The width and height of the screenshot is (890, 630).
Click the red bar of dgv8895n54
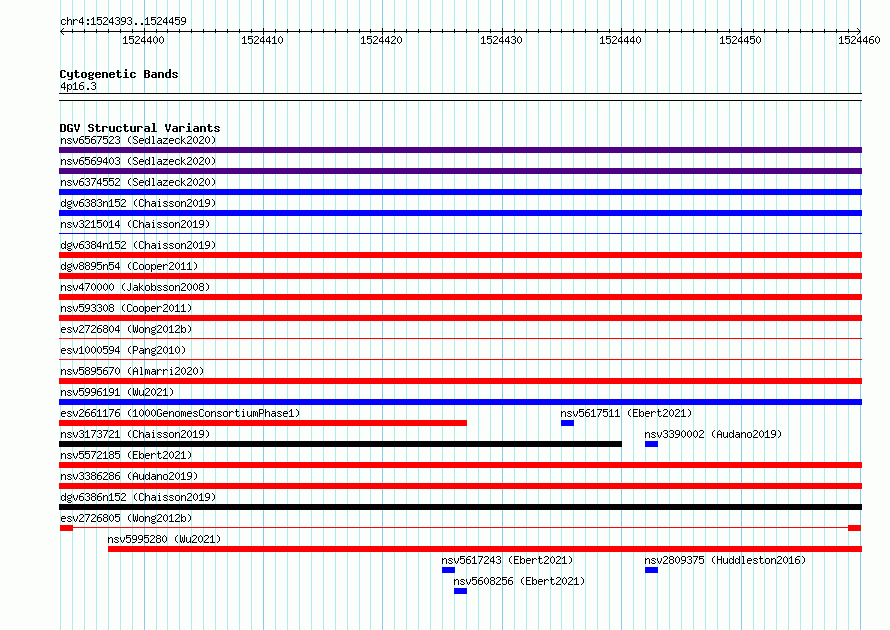pos(460,276)
